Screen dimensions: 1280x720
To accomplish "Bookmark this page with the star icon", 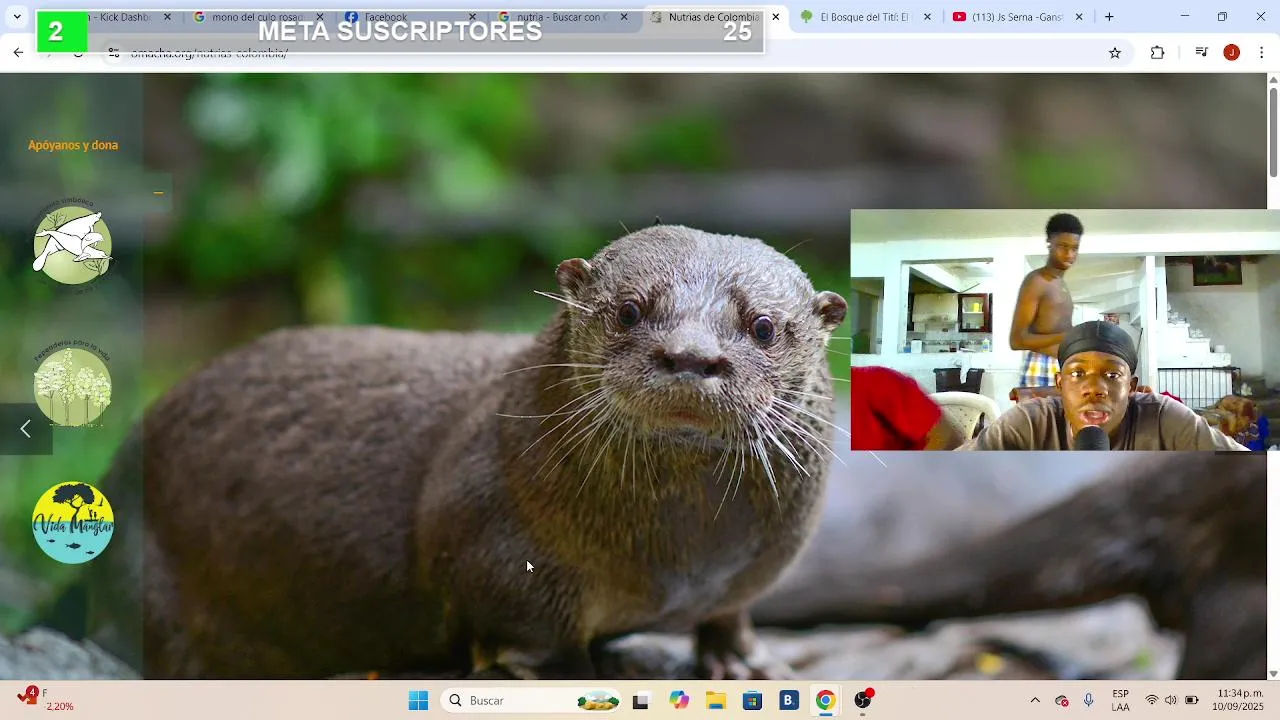I will click(1115, 53).
